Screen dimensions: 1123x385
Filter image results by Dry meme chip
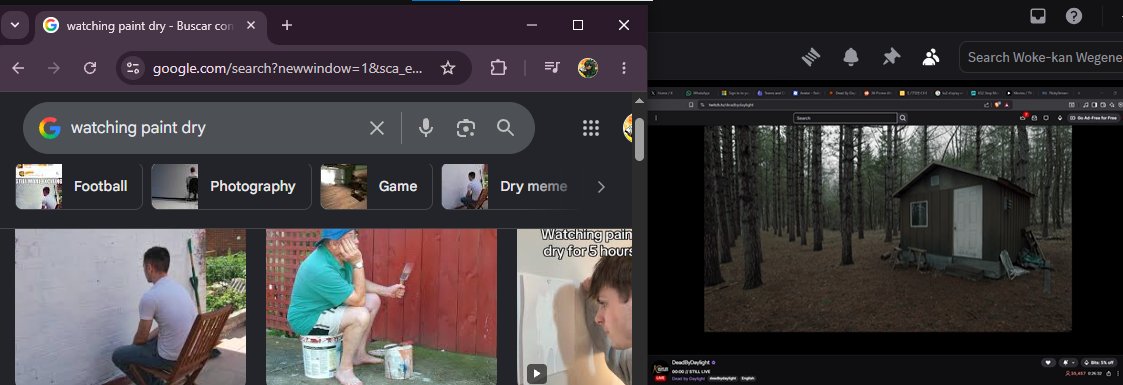509,186
